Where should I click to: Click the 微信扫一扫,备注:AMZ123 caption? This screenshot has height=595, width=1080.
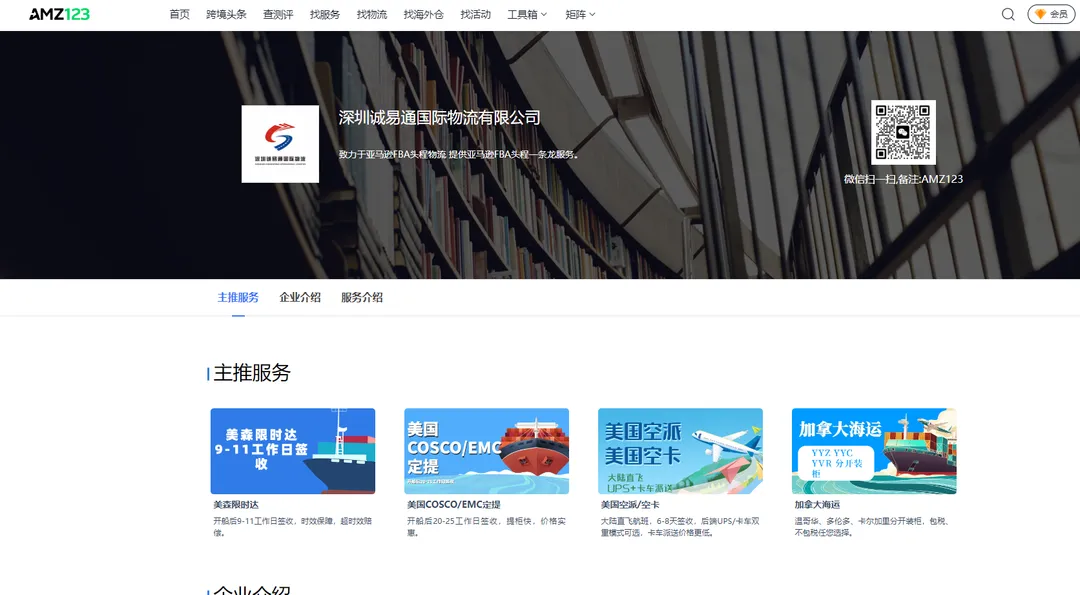903,179
